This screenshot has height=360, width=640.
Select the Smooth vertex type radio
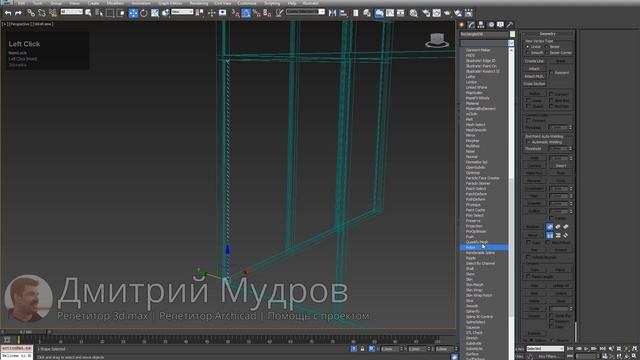pyautogui.click(x=528, y=53)
